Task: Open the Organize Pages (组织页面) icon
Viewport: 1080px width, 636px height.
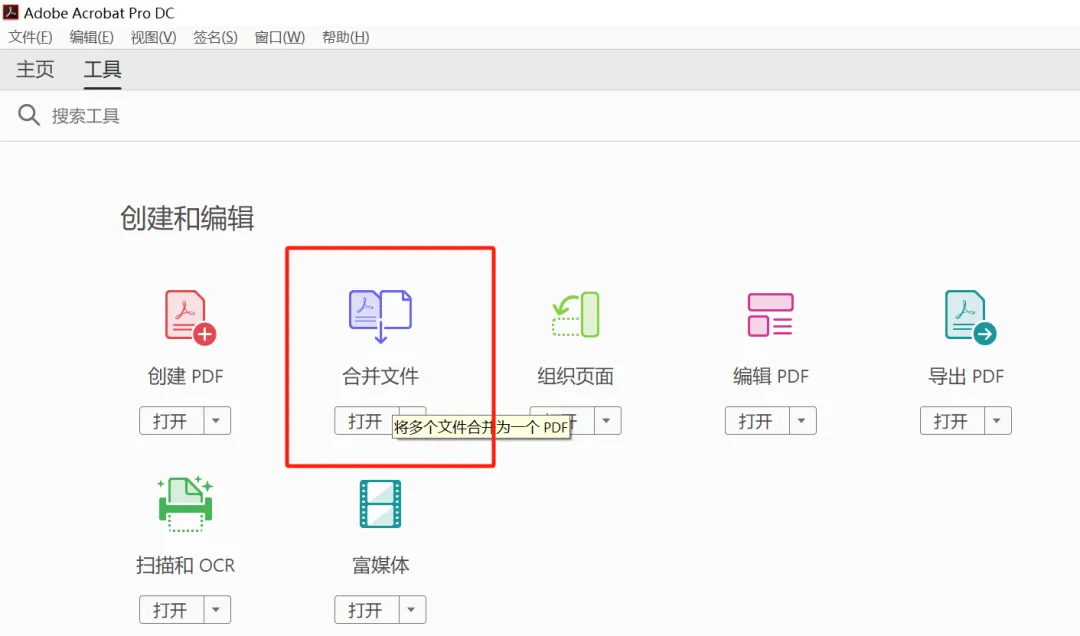Action: tap(576, 315)
